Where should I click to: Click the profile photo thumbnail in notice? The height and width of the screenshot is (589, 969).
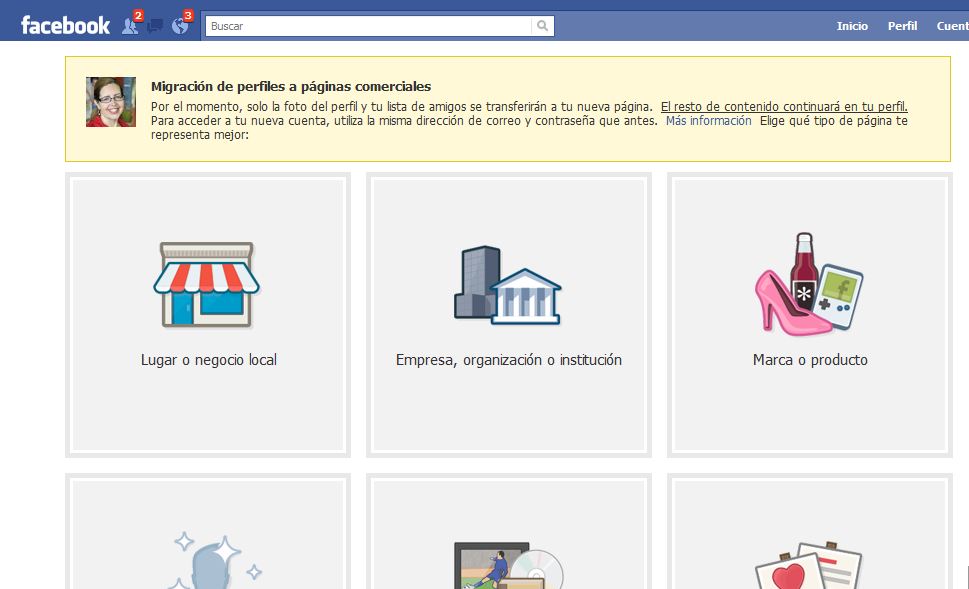(111, 102)
